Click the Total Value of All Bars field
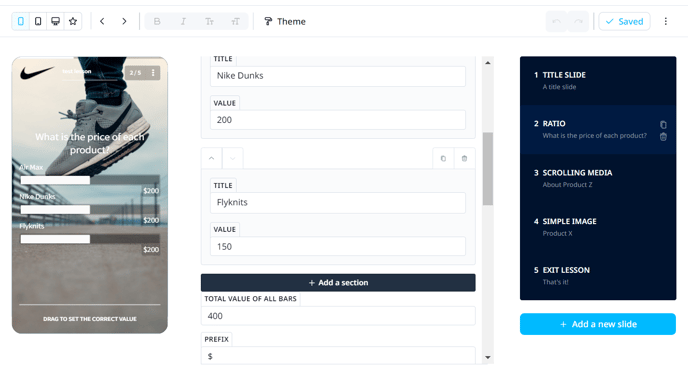The height and width of the screenshot is (373, 688). click(338, 316)
